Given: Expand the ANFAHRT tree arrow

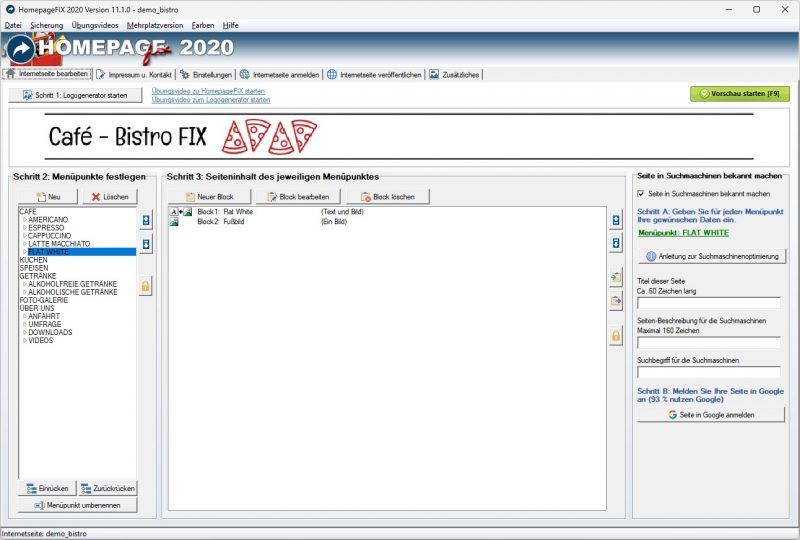Looking at the screenshot, I should (24, 316).
